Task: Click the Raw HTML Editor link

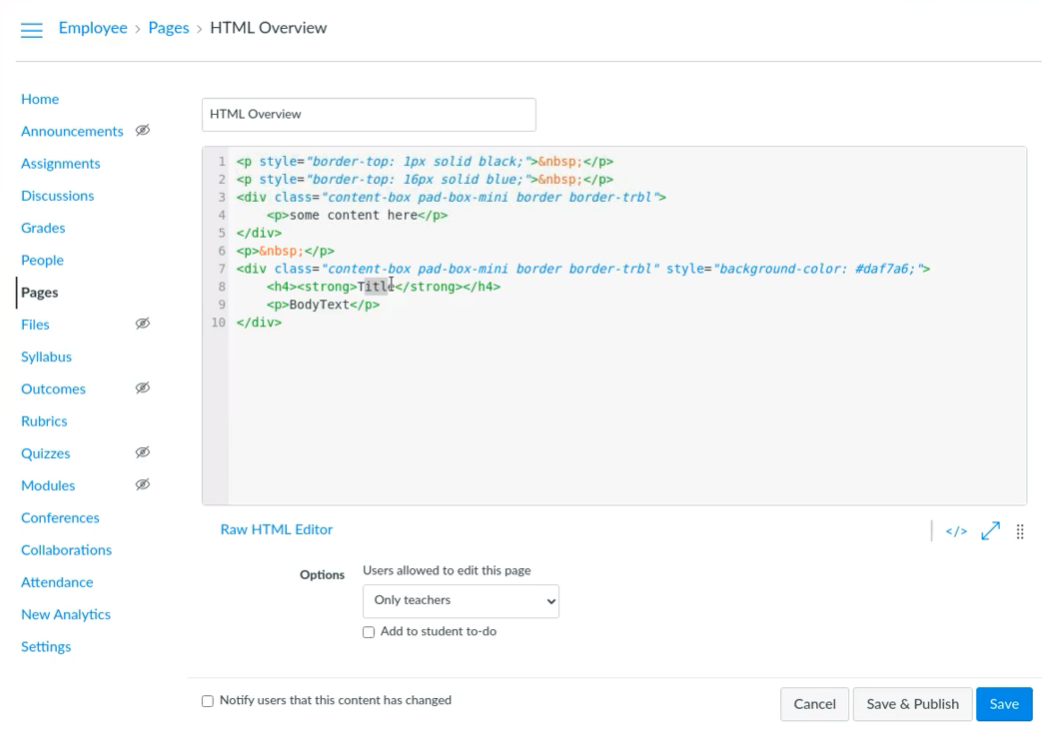Action: pyautogui.click(x=276, y=529)
